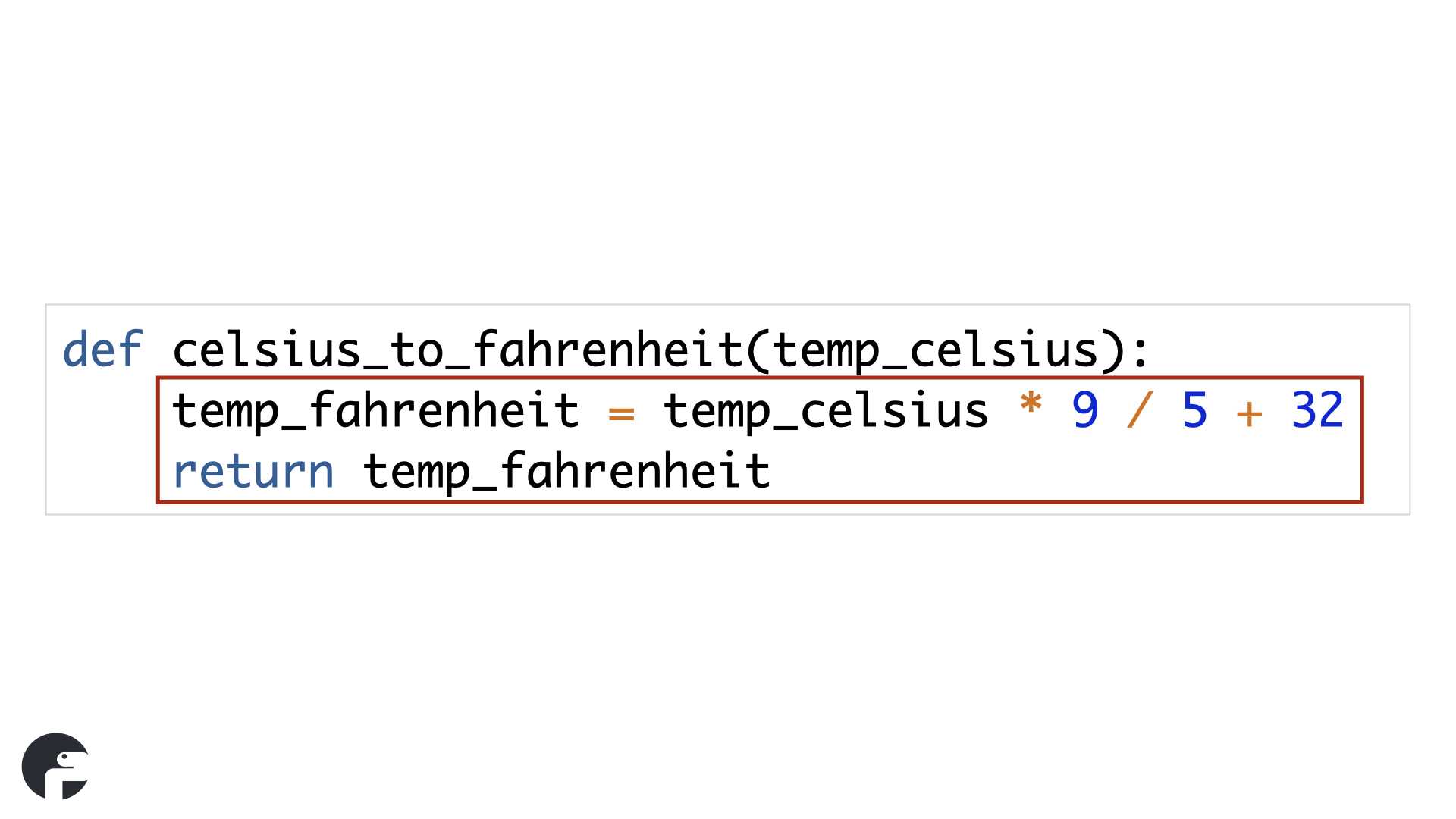Click the Real Python logo icon
The height and width of the screenshot is (819, 1456).
click(x=55, y=766)
